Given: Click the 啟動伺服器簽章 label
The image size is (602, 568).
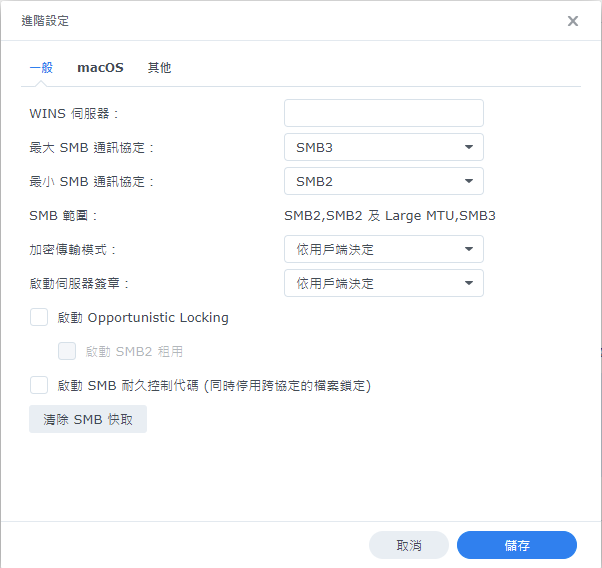Looking at the screenshot, I should coord(79,283).
